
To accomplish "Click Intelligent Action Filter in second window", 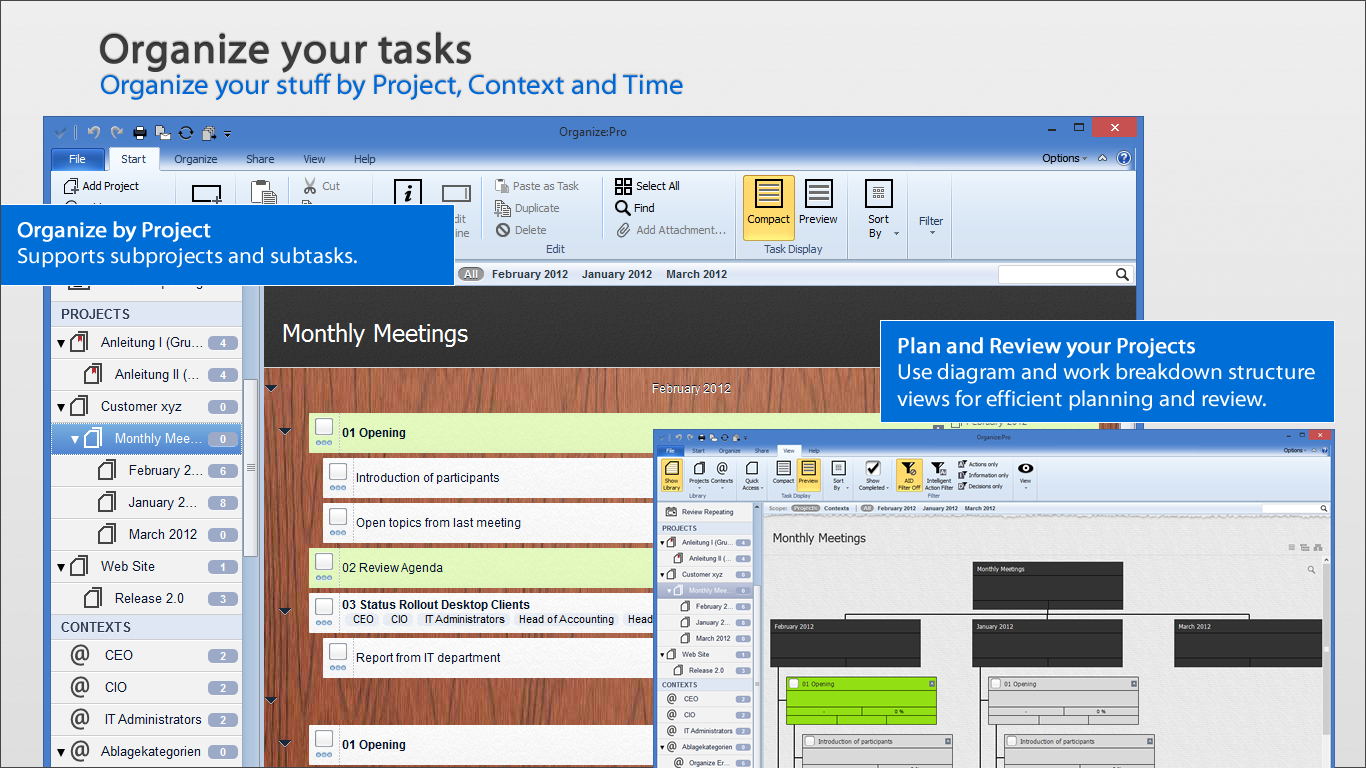I will click(939, 476).
